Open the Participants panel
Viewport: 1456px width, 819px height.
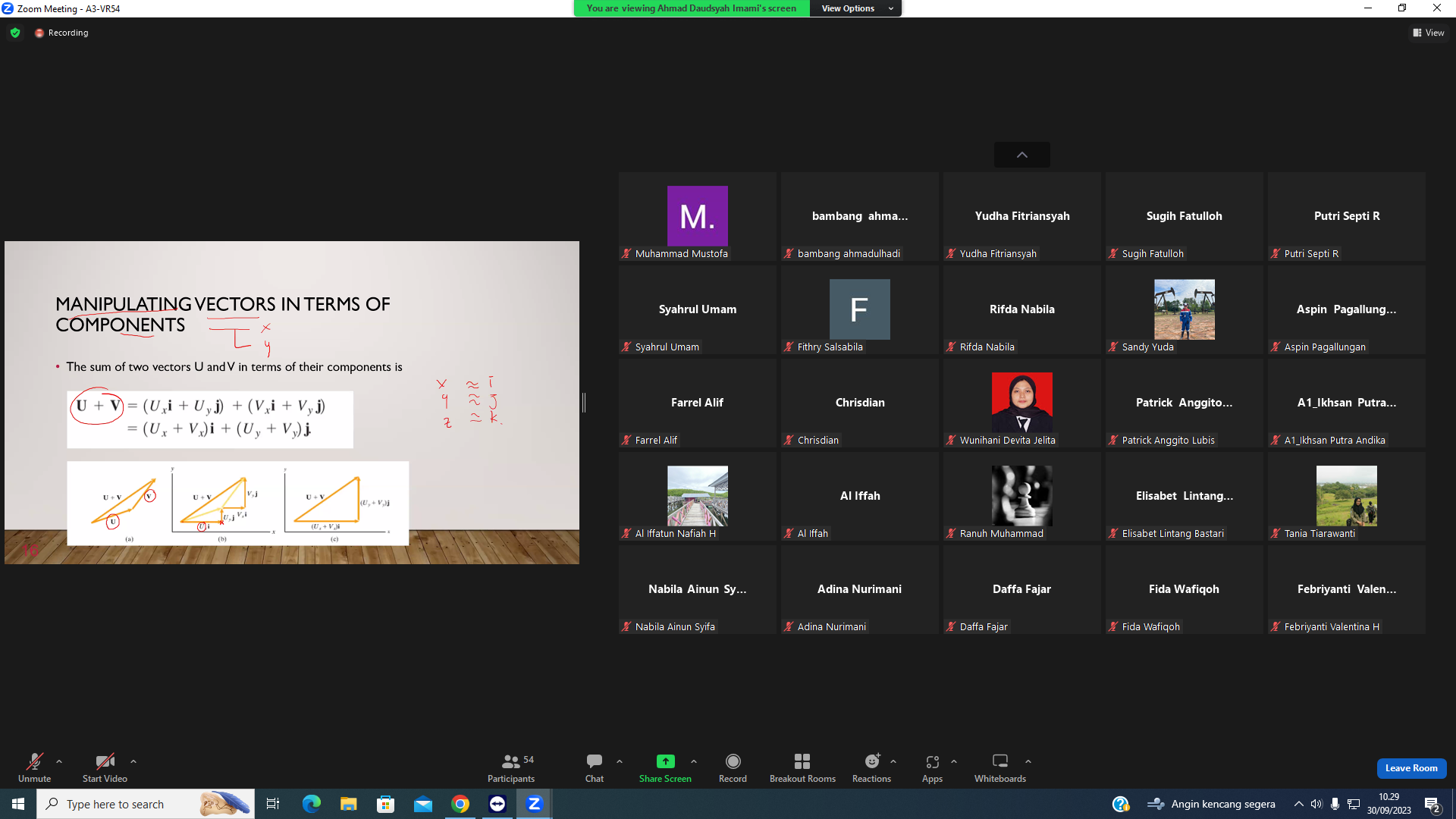(x=511, y=767)
